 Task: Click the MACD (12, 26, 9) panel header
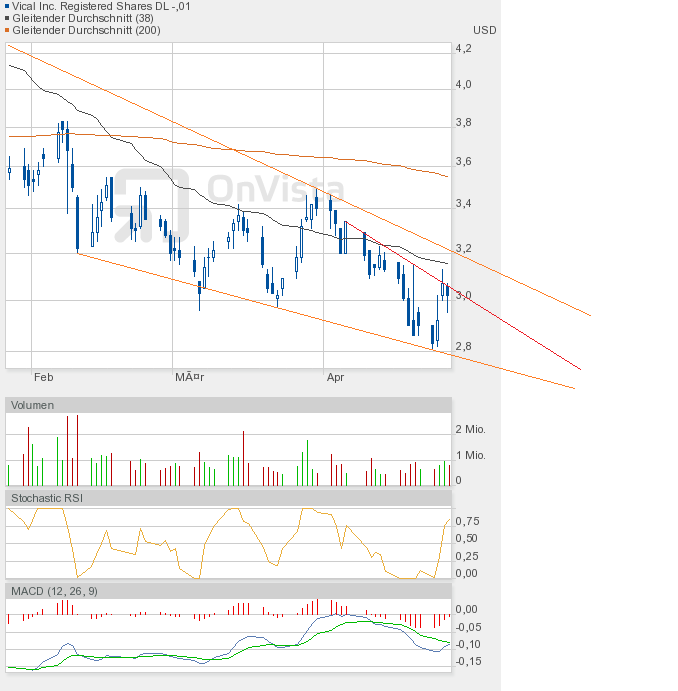pyautogui.click(x=55, y=591)
